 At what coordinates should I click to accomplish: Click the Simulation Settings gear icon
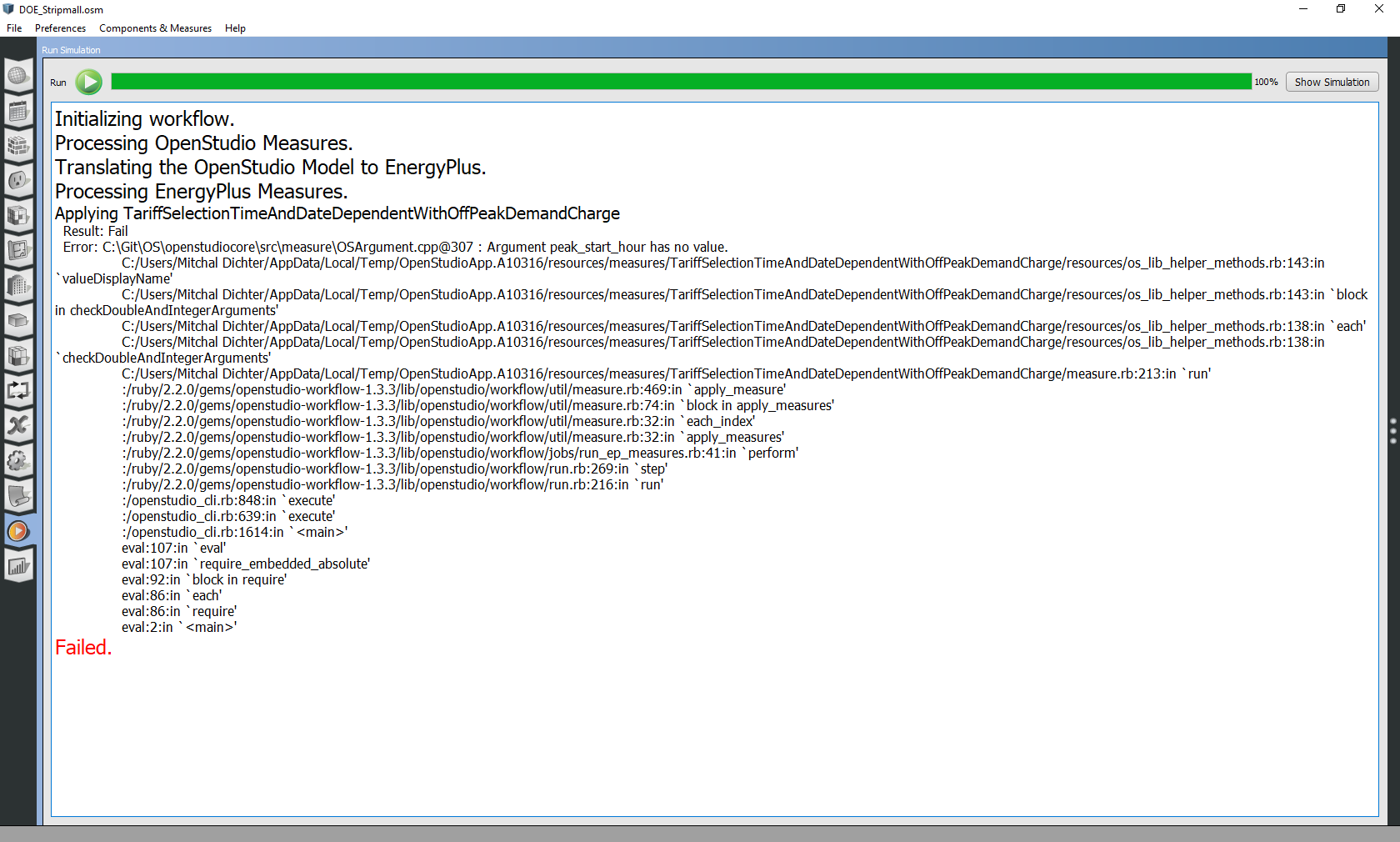[18, 461]
